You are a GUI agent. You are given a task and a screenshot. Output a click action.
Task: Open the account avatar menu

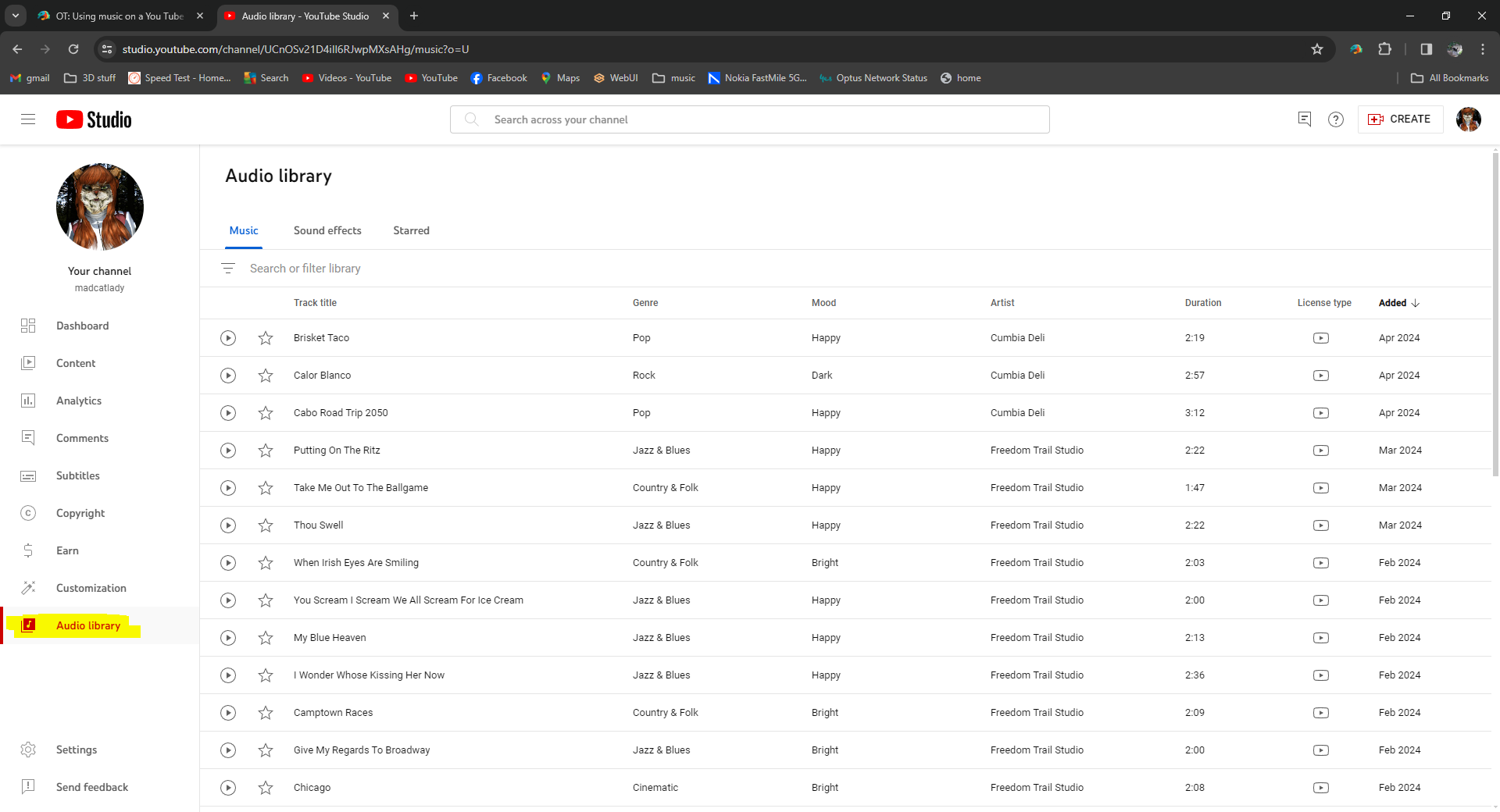pyautogui.click(x=1468, y=119)
